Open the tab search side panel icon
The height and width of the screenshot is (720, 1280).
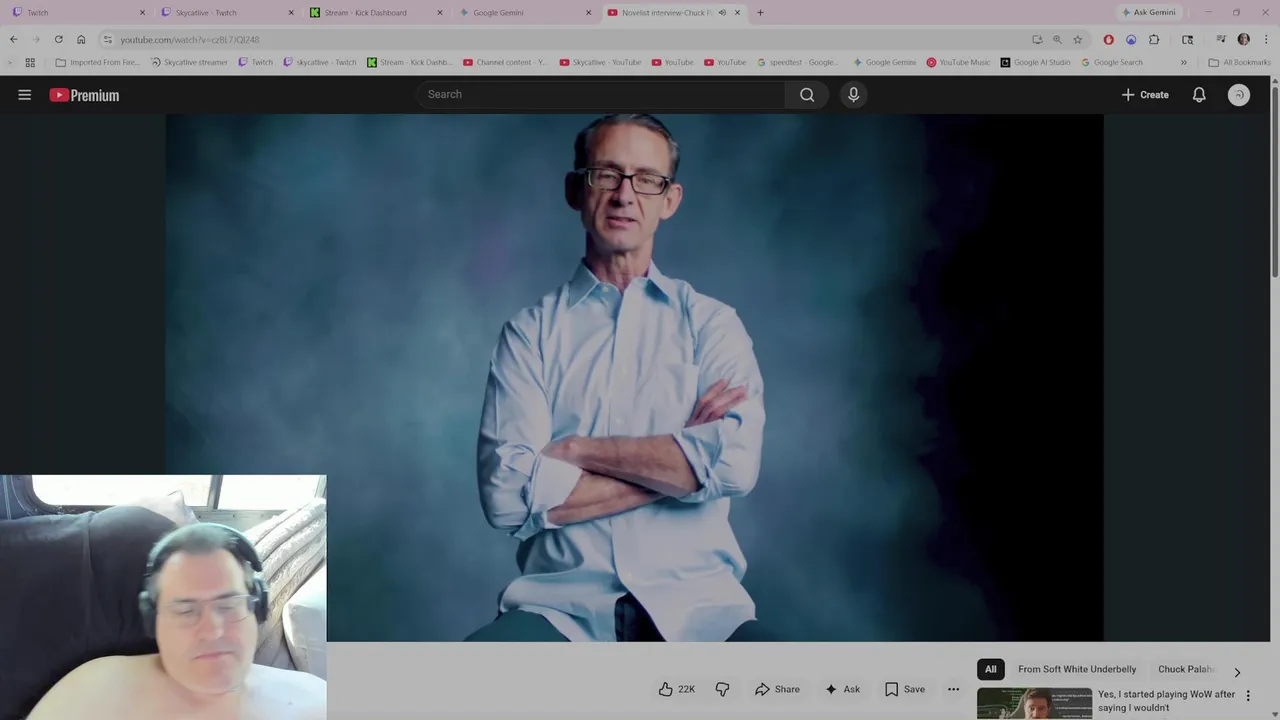1187,40
